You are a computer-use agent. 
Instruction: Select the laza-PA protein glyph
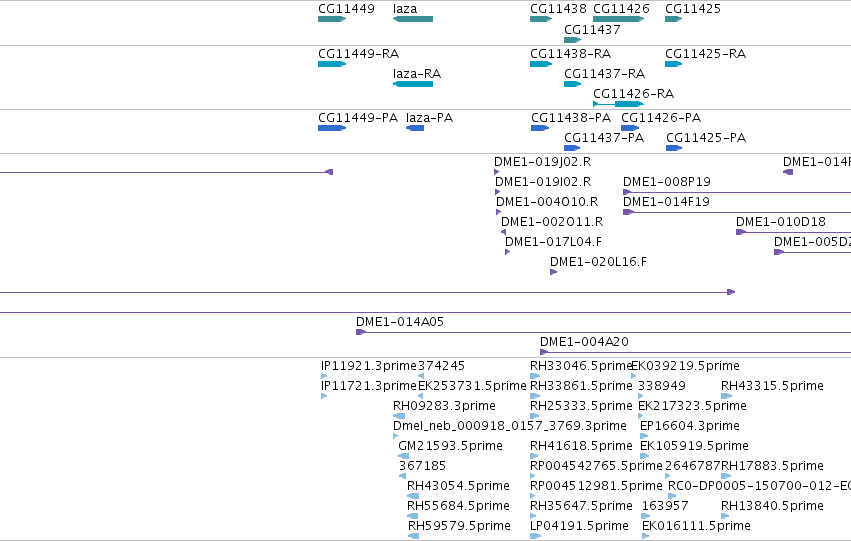pos(415,128)
